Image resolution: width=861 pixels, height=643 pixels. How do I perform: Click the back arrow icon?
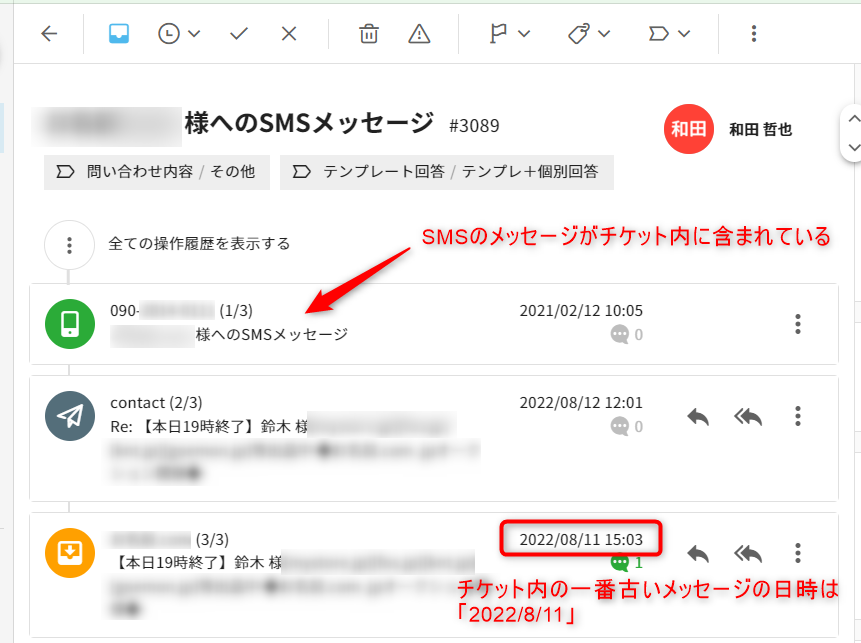point(49,33)
